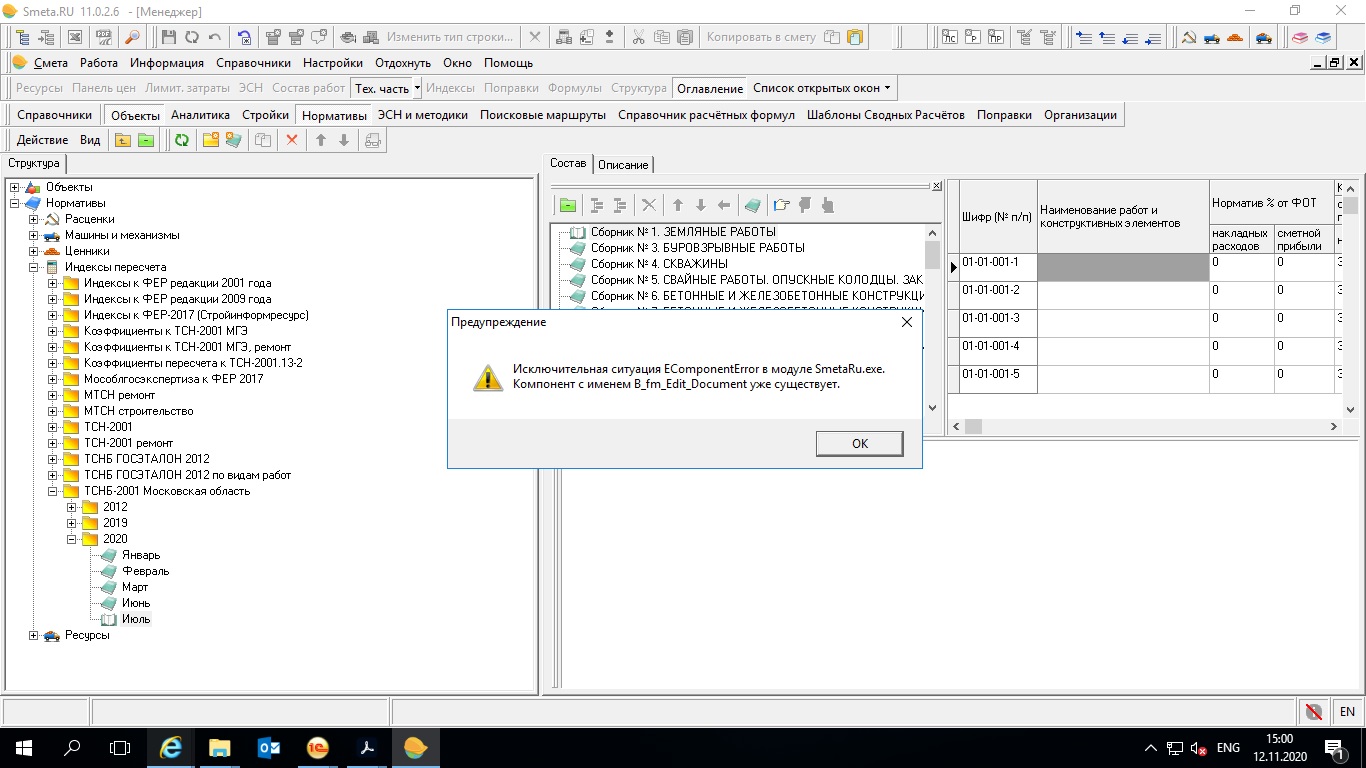Collapse the 2020 folder node
Viewport: 1366px width, 768px height.
click(72, 539)
